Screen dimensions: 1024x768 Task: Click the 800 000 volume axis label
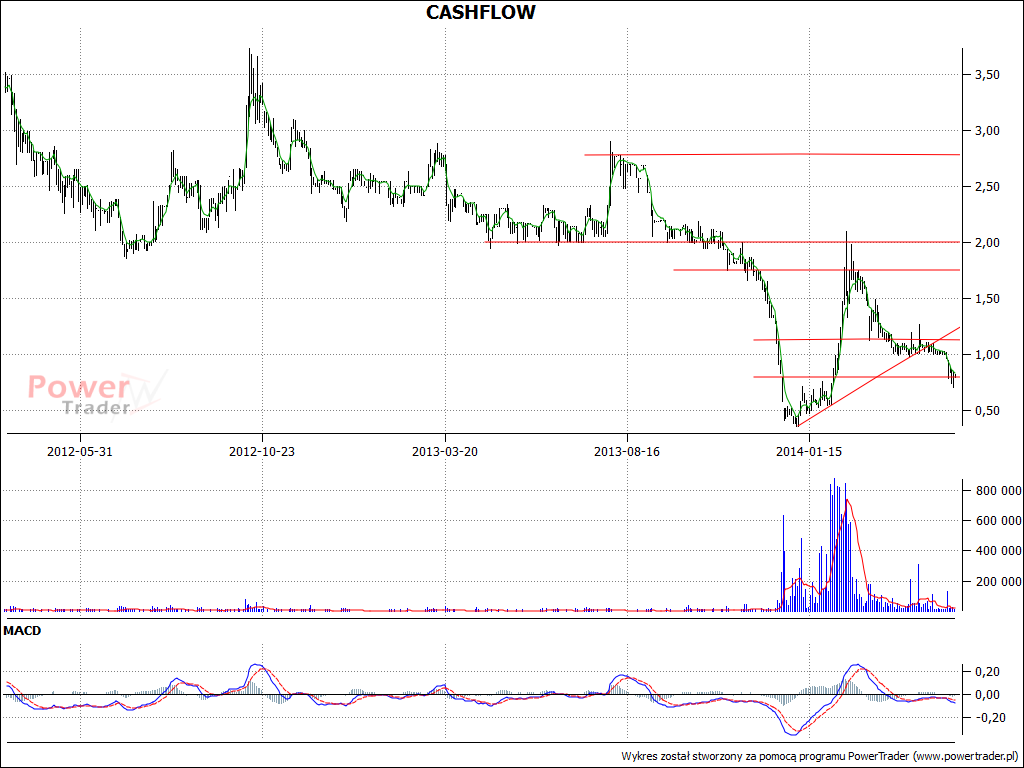coord(998,491)
